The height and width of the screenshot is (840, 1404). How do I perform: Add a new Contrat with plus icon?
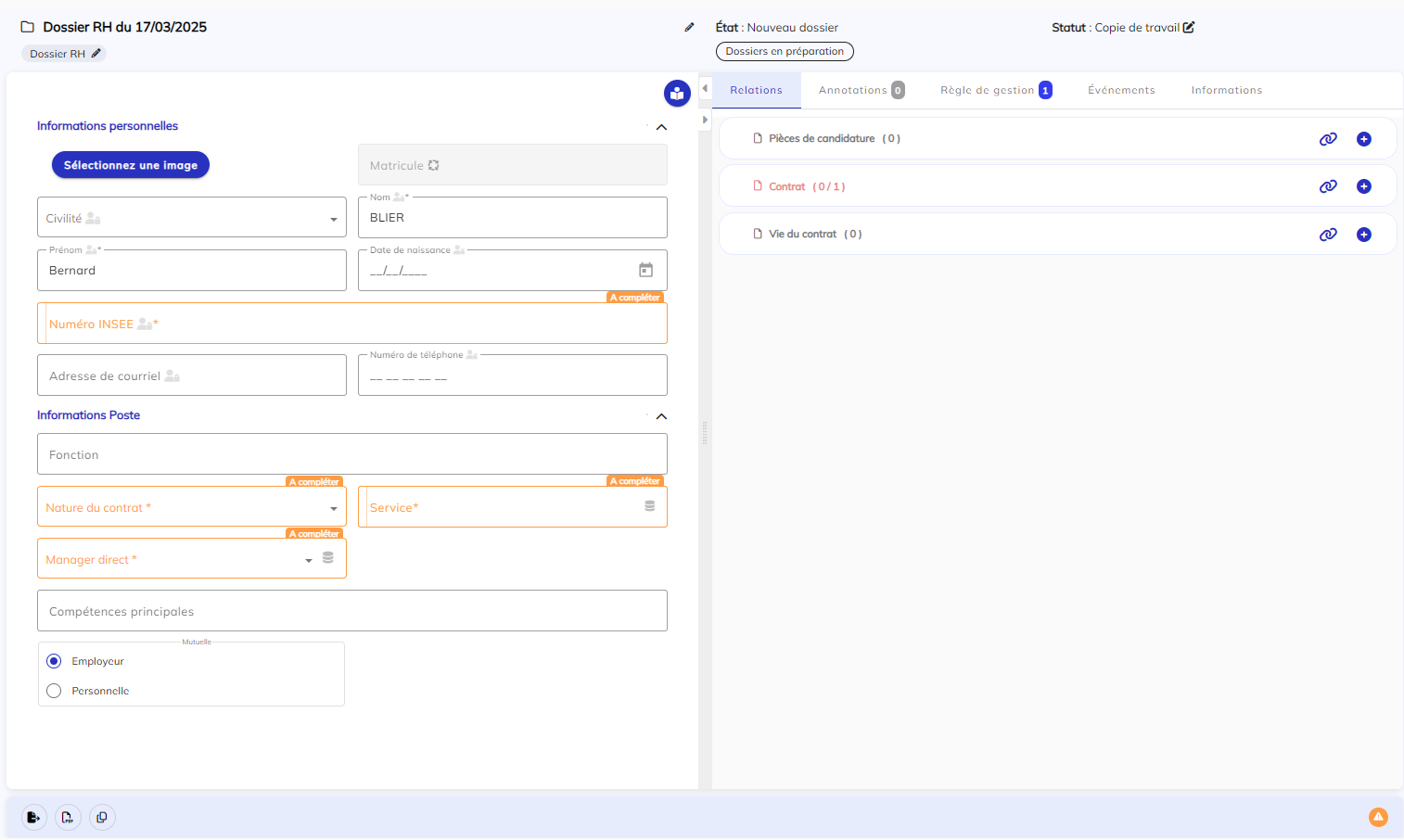click(1363, 186)
